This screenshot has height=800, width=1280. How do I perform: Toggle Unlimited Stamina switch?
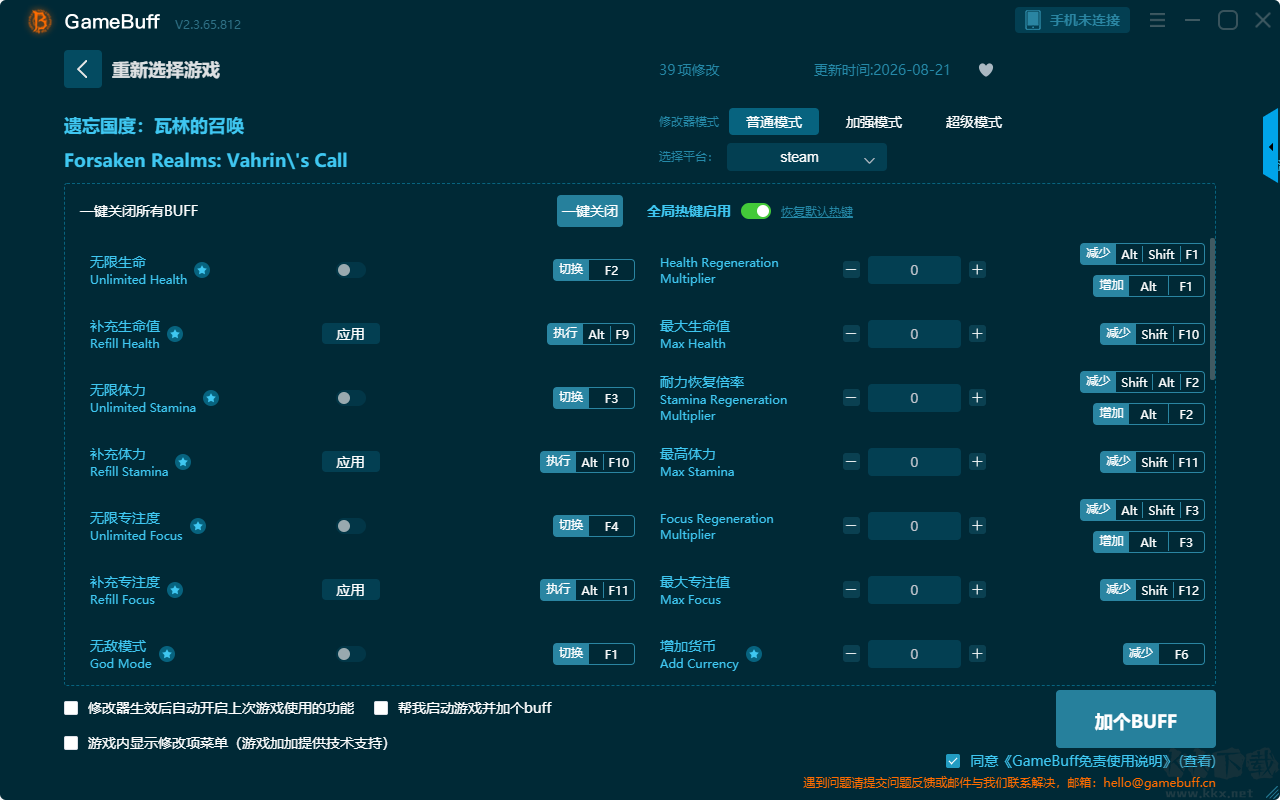[351, 398]
